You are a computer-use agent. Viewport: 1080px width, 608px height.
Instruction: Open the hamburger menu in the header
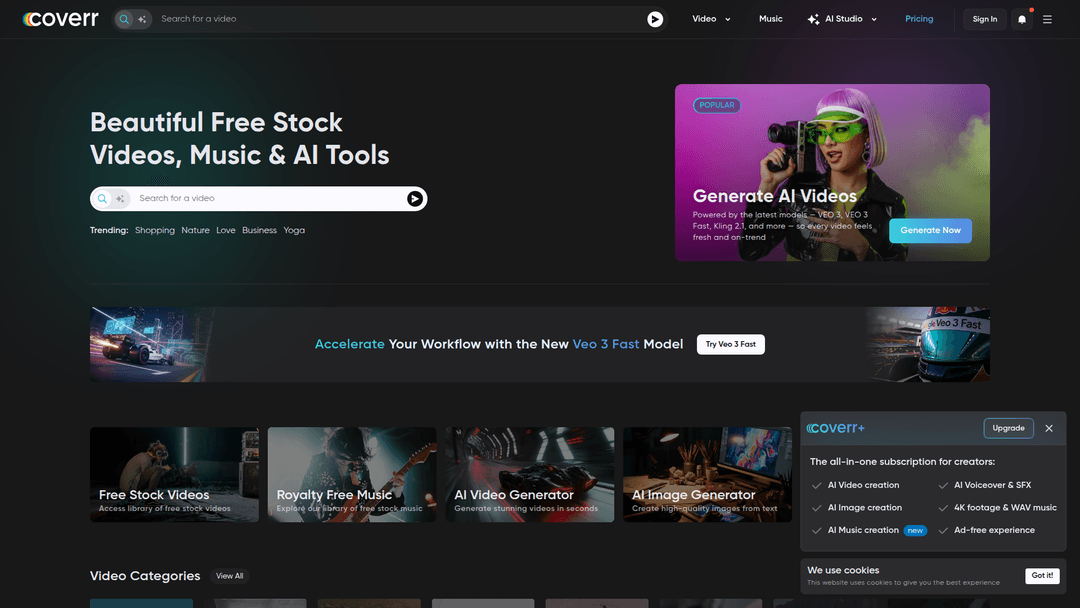pos(1047,19)
